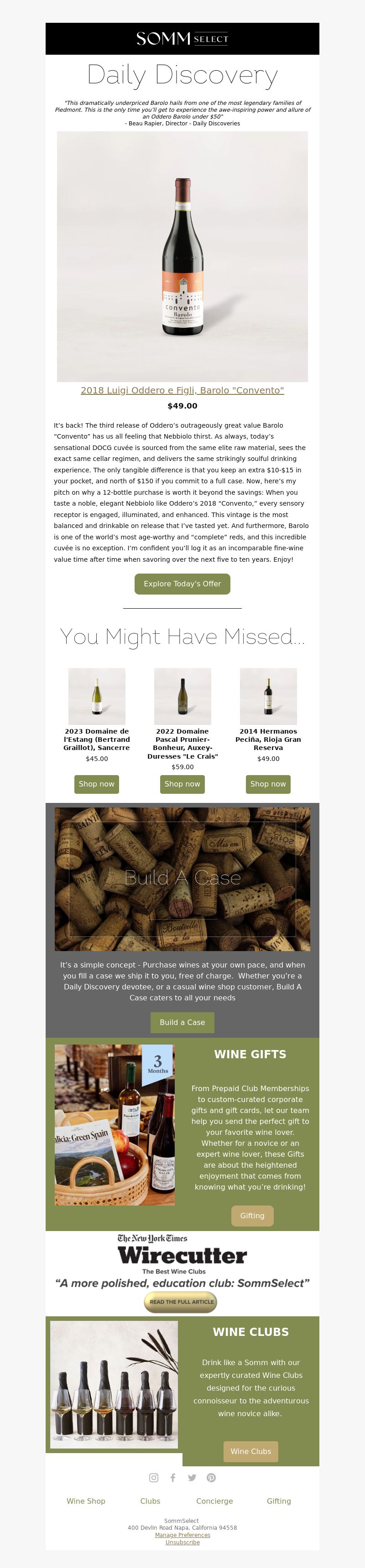Viewport: 365px width, 1568px height.
Task: Shop now for the Rioja Gran Reserva
Action: click(x=268, y=783)
